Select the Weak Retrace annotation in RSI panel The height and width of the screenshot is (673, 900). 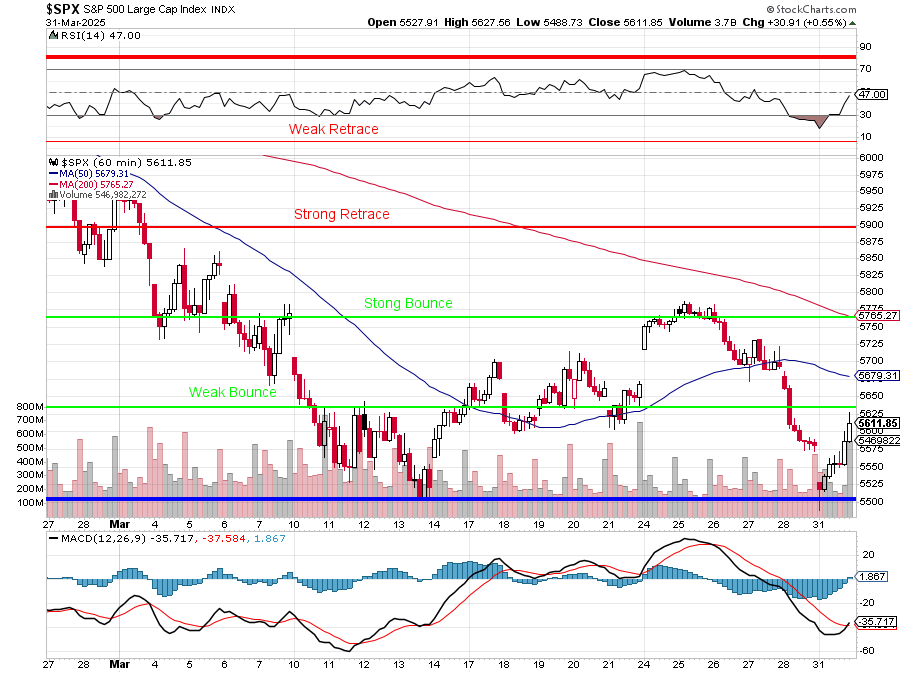[333, 129]
